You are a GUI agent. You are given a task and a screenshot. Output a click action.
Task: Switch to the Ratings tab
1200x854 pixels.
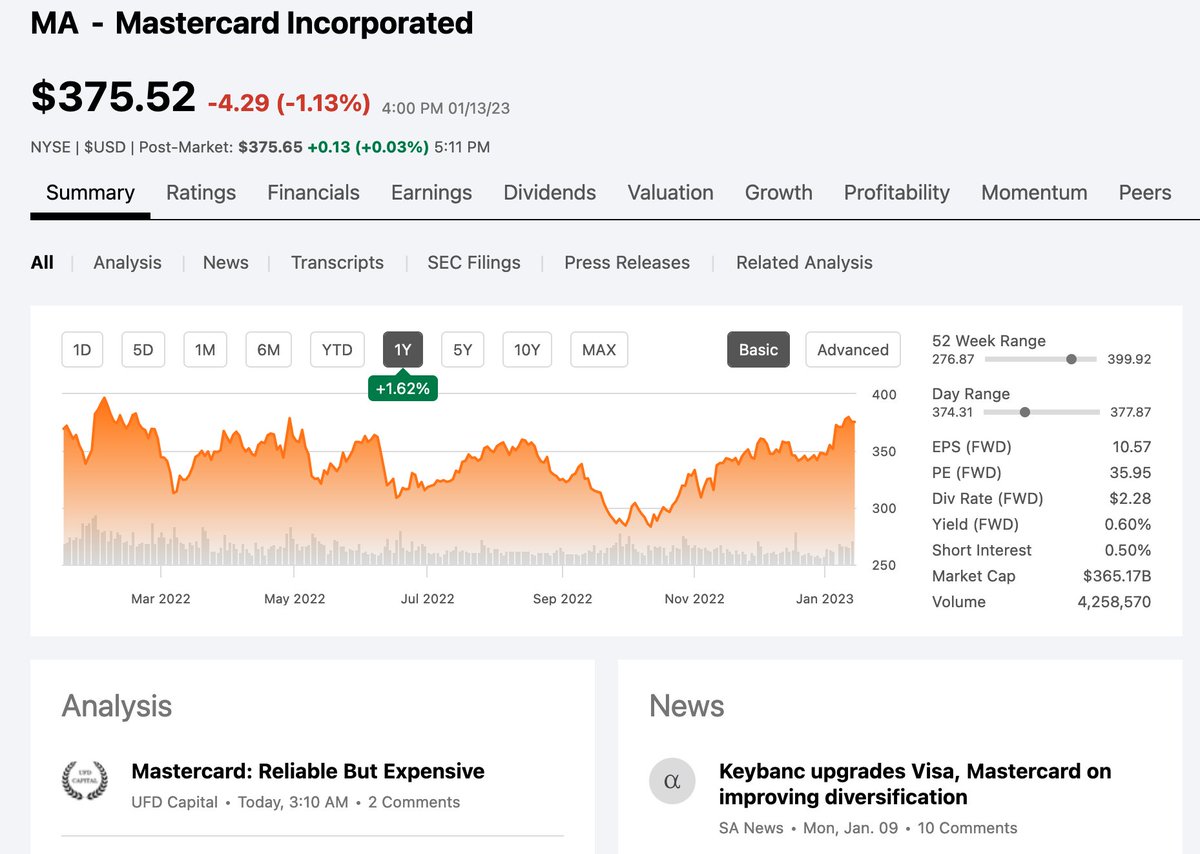(201, 193)
